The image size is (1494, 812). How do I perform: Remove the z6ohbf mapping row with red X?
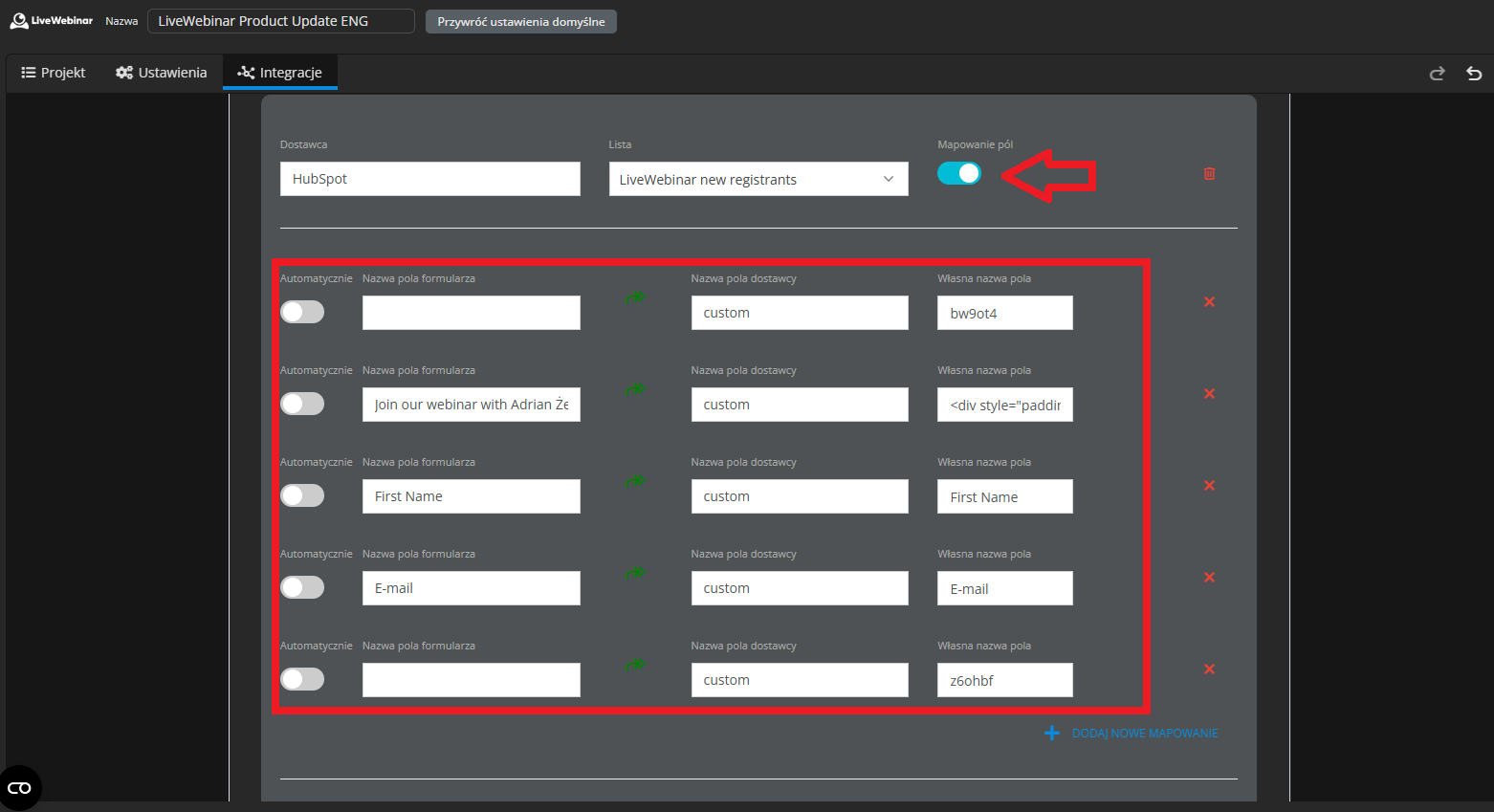click(x=1209, y=669)
